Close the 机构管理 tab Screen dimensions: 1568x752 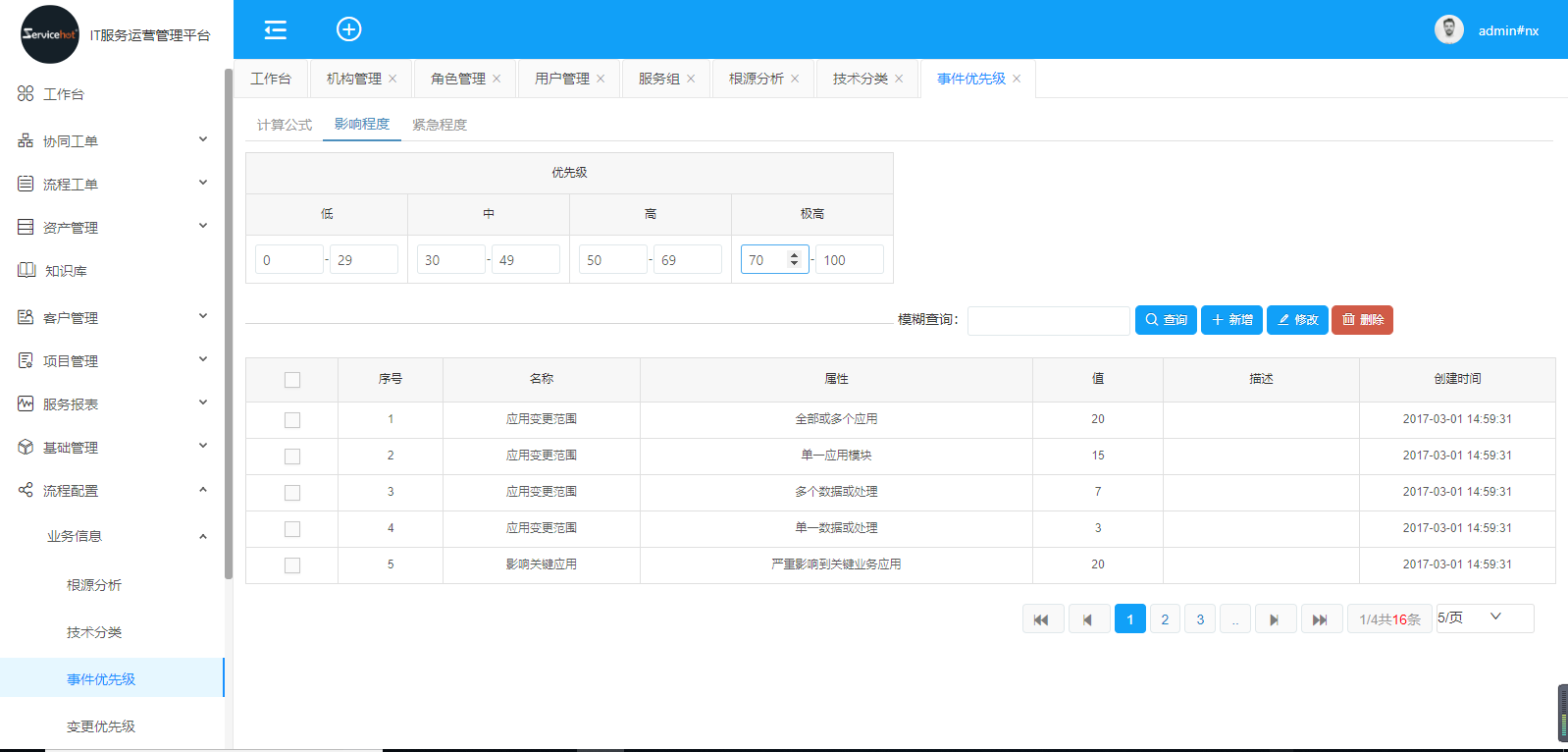pos(393,79)
